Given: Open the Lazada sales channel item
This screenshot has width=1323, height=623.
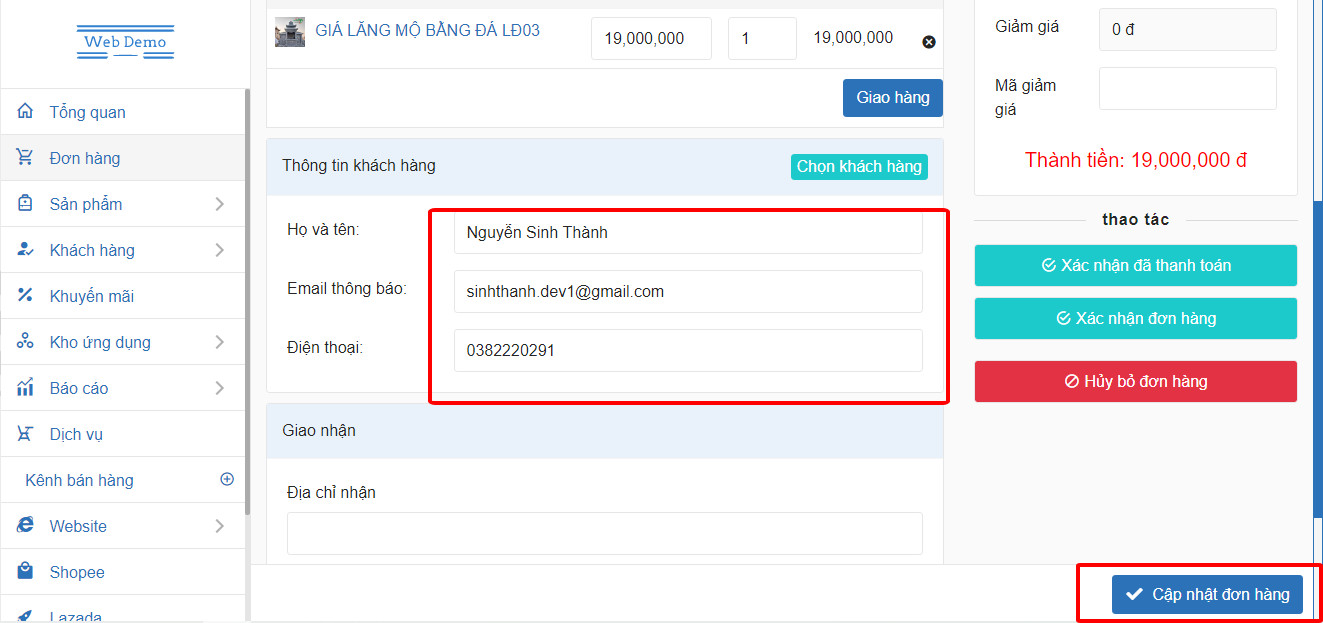Looking at the screenshot, I should (76, 615).
